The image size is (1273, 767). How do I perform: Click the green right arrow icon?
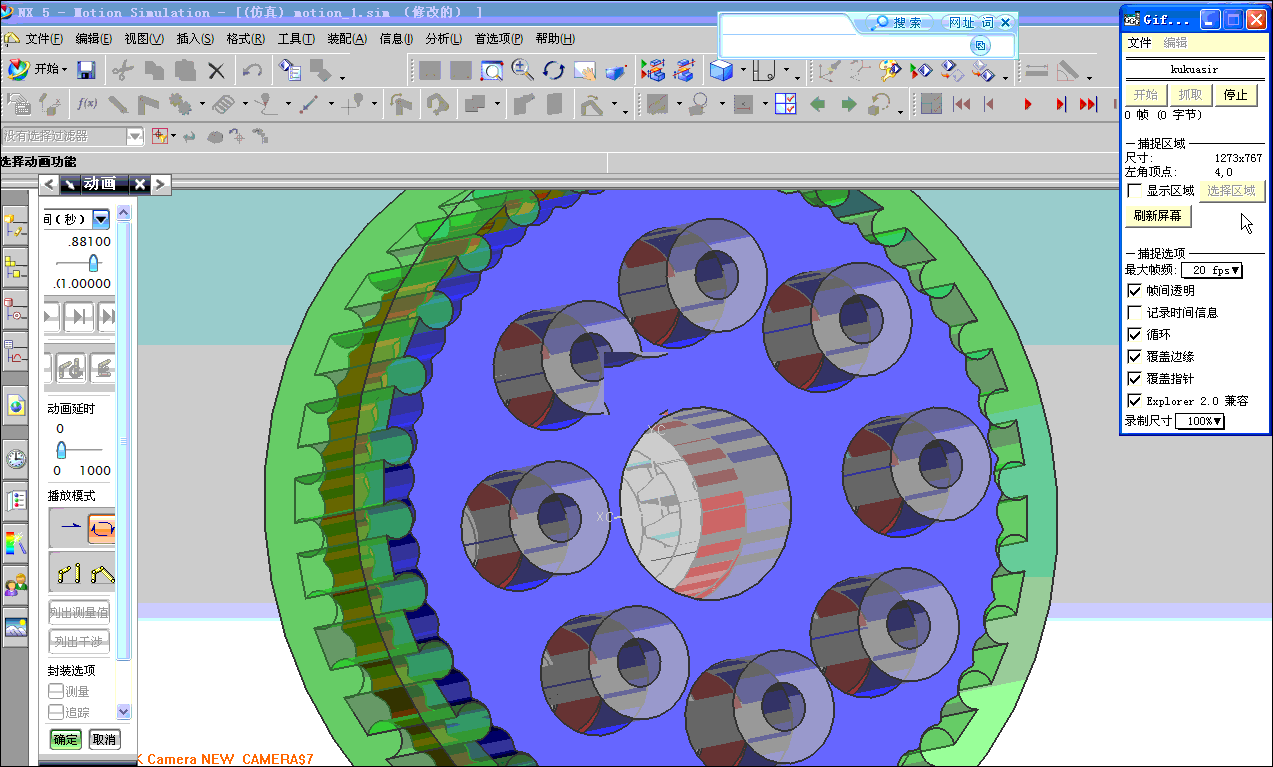click(x=848, y=103)
